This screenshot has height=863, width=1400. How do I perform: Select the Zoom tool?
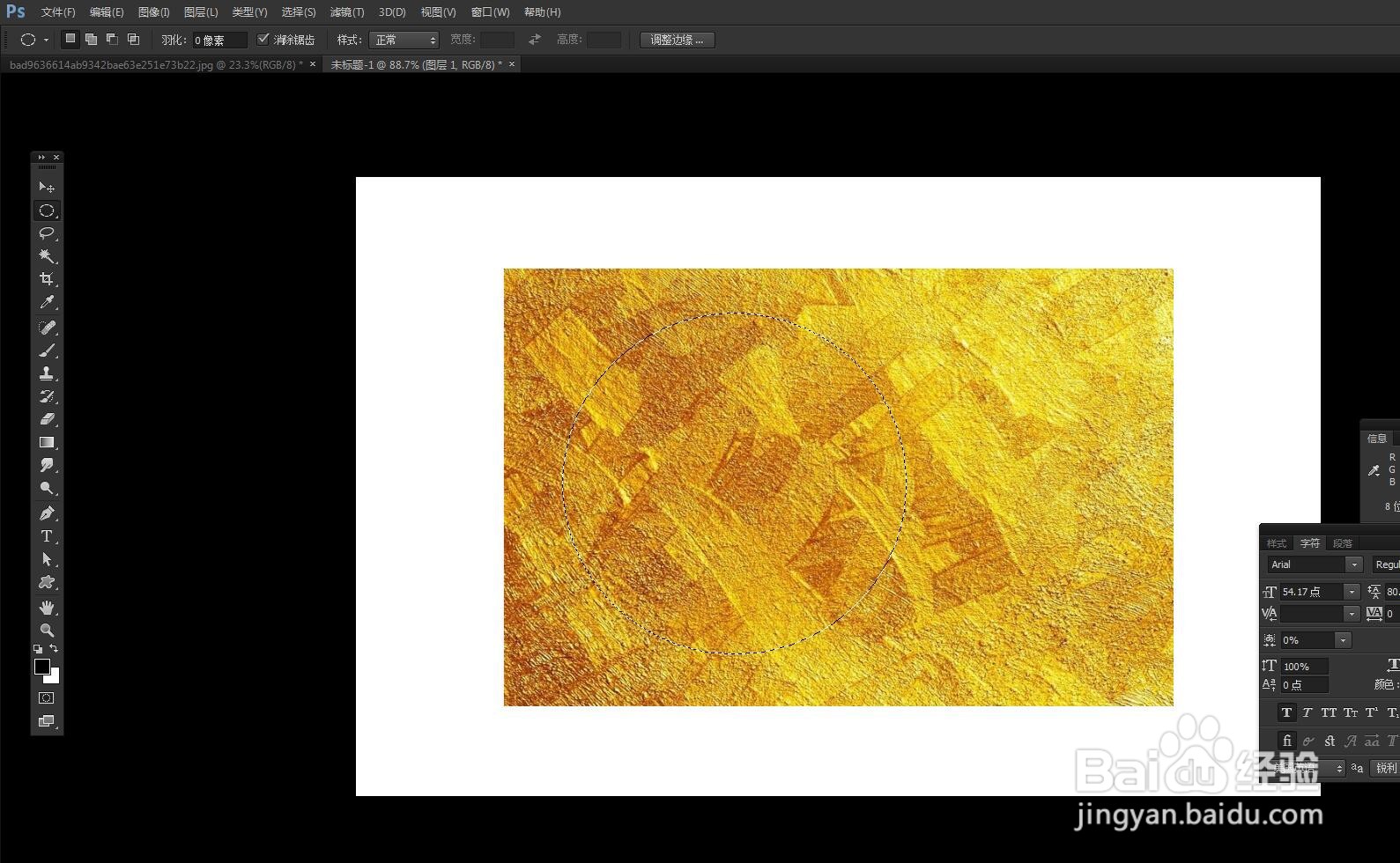click(x=47, y=631)
